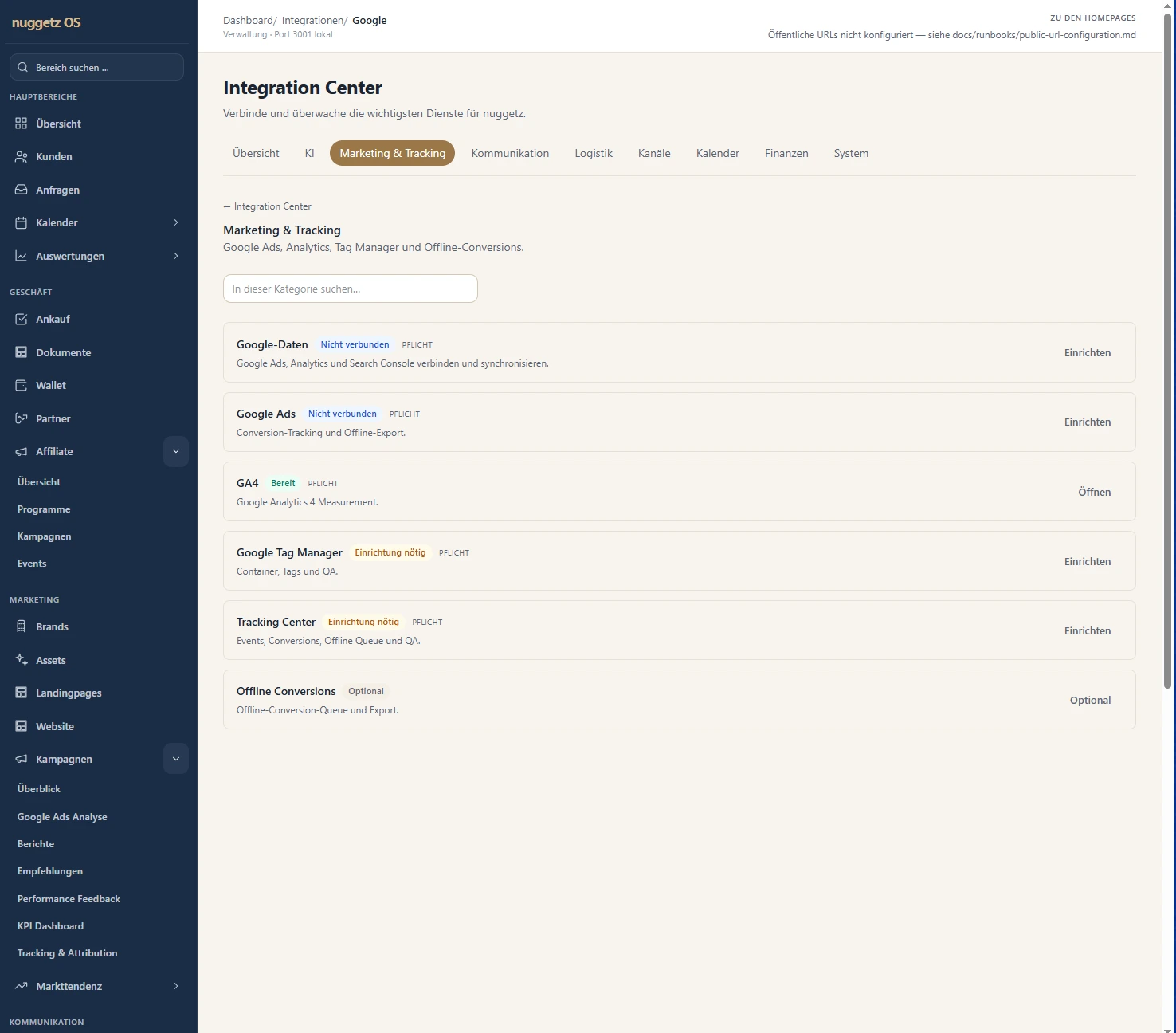Click Integrationen in the breadcrumb
The width and height of the screenshot is (1176, 1033).
[312, 21]
